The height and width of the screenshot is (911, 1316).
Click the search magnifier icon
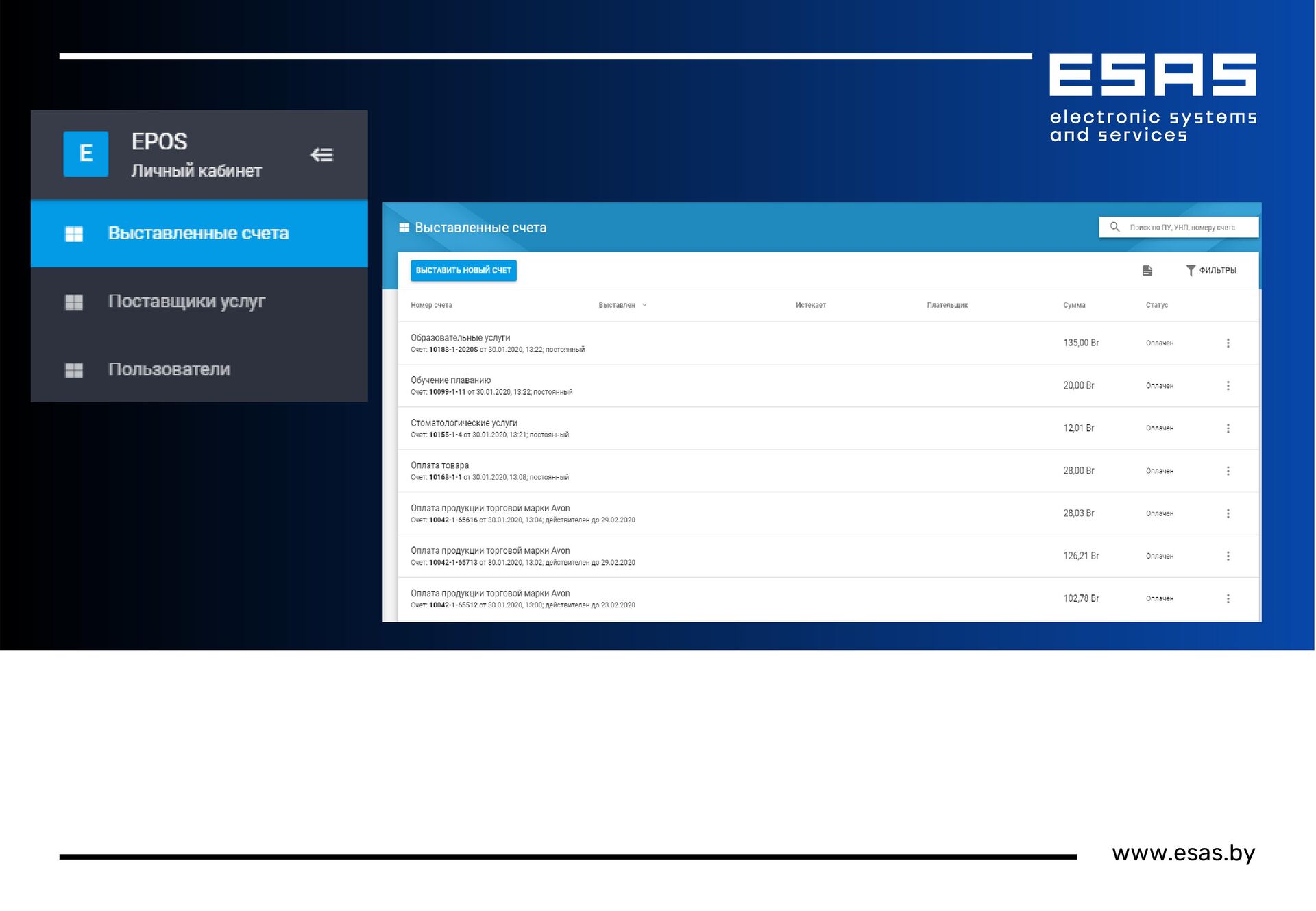pyautogui.click(x=1114, y=227)
